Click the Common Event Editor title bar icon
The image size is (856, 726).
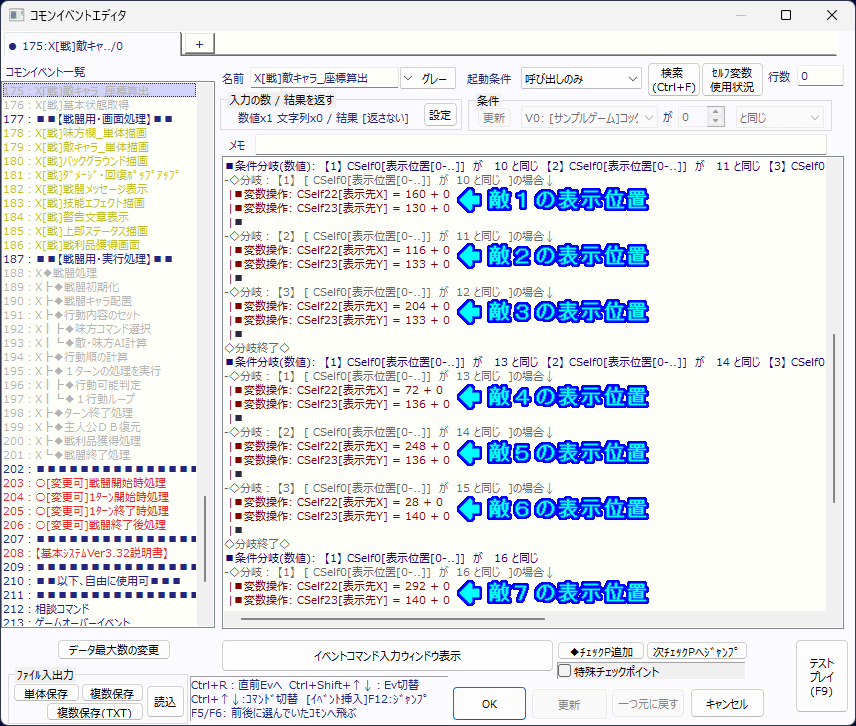(x=15, y=16)
